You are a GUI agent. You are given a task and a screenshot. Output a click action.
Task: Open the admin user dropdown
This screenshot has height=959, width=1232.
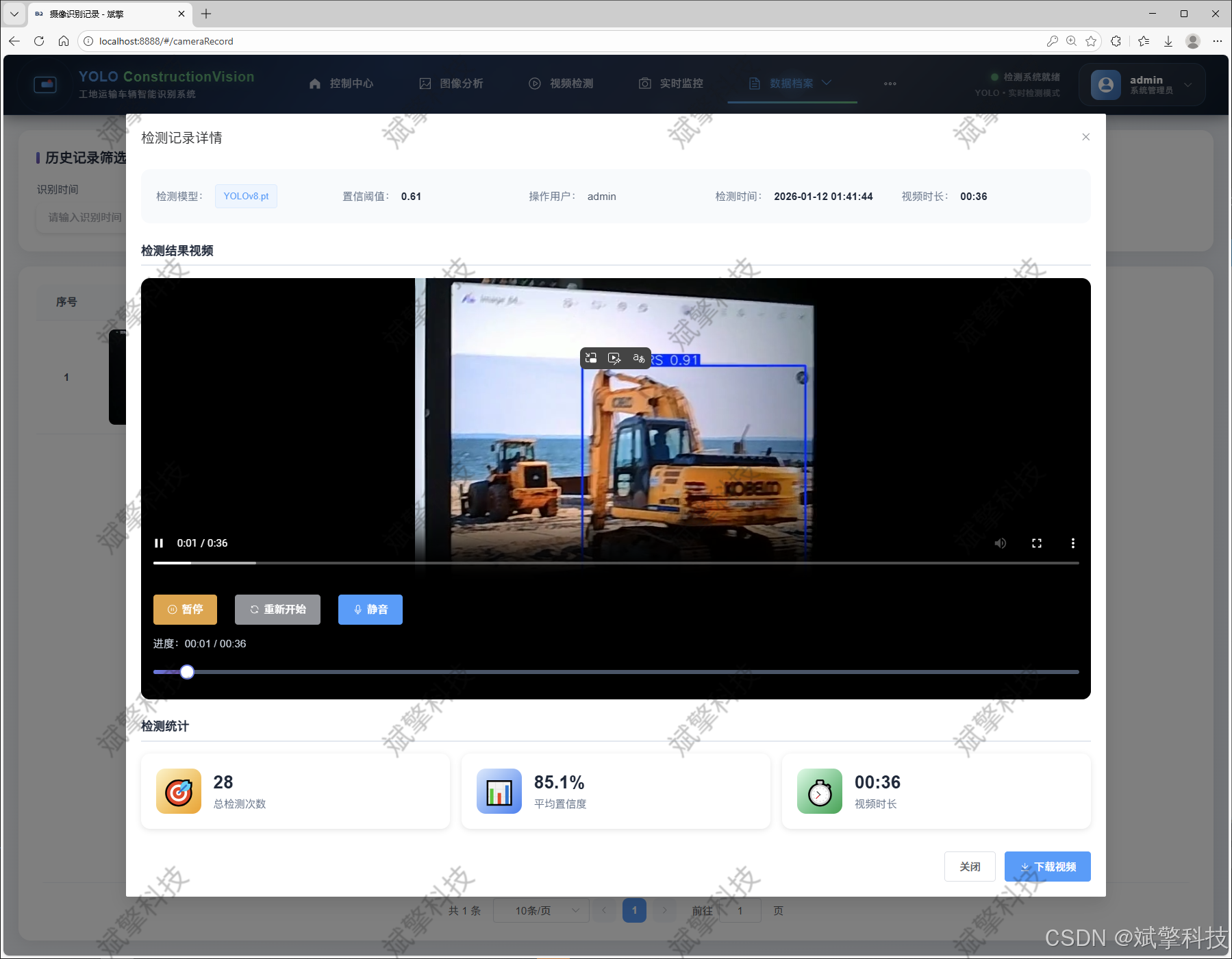point(1142,85)
